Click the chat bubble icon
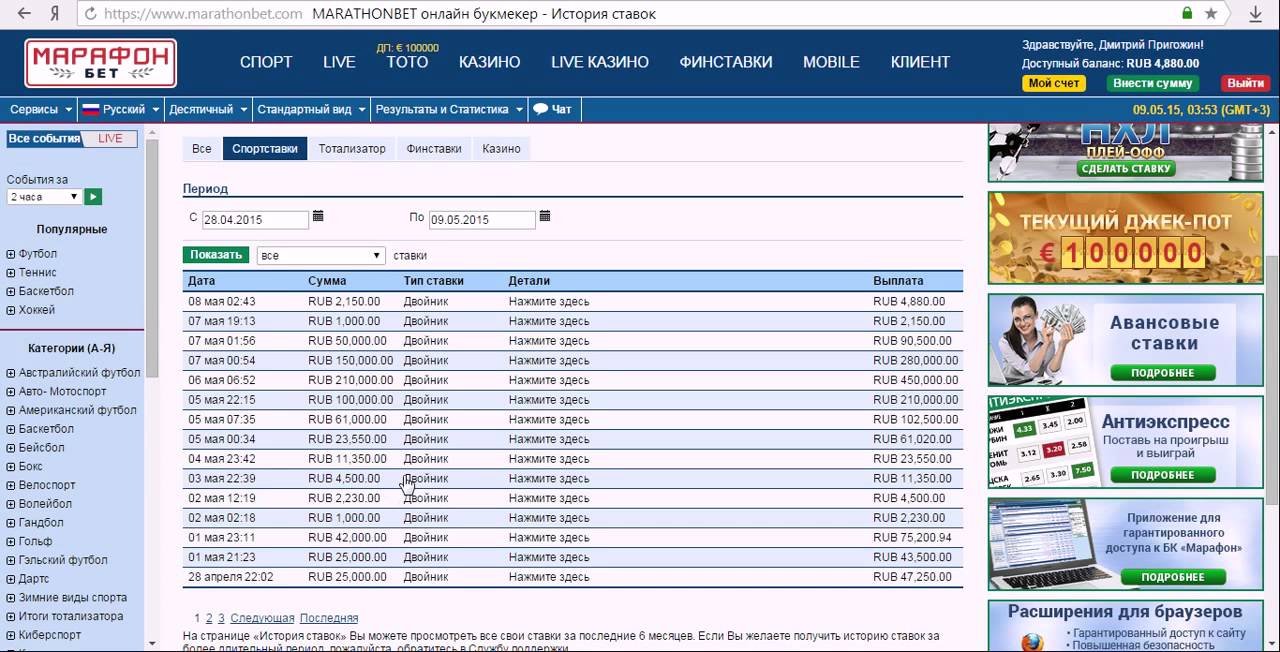This screenshot has width=1280, height=652. coord(540,109)
